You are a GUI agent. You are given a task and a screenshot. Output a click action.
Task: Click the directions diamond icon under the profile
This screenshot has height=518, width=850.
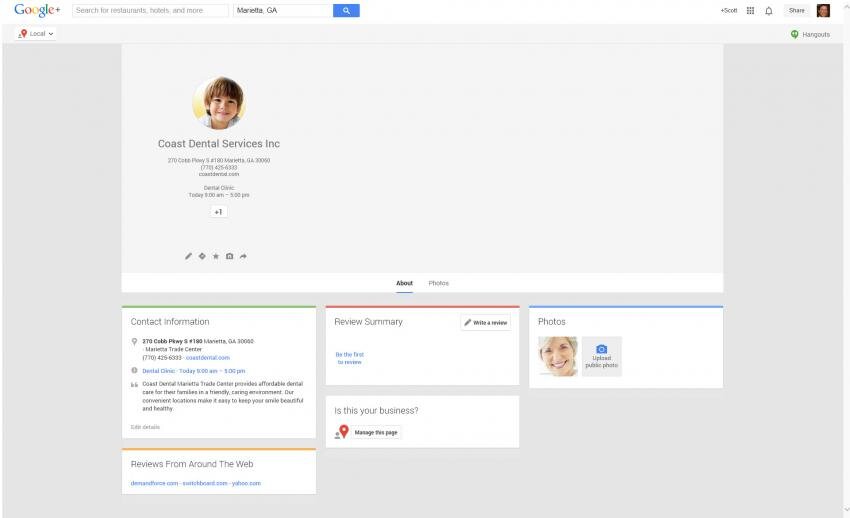click(x=202, y=256)
